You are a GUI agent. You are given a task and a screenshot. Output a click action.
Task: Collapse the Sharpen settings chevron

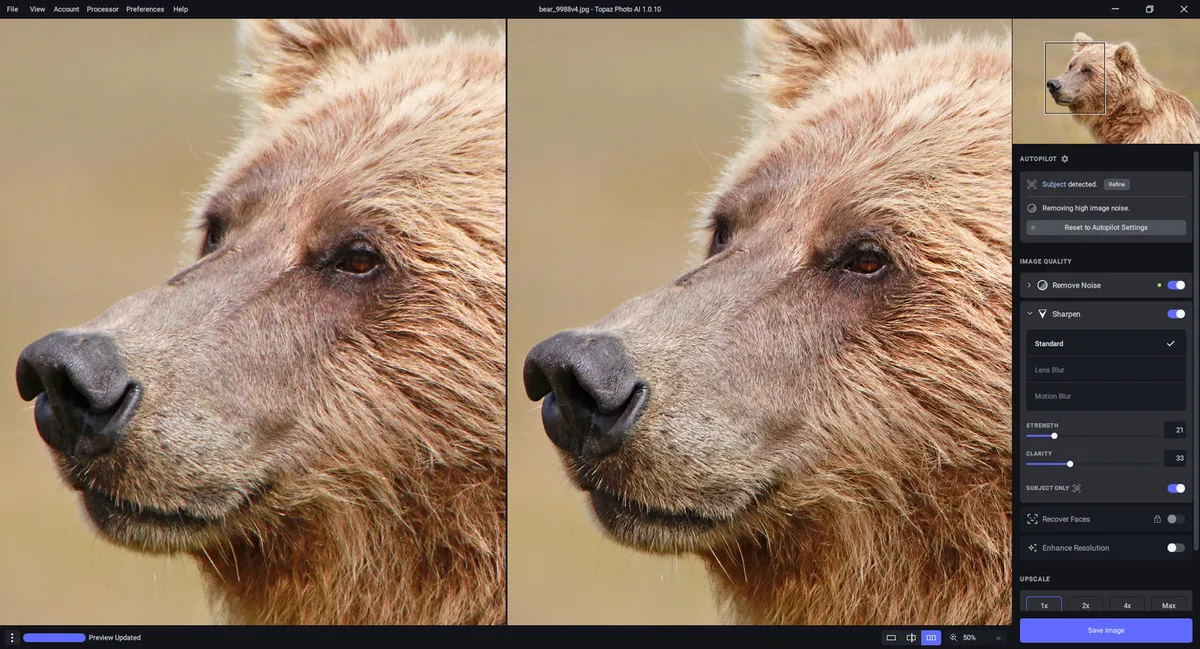click(1028, 313)
